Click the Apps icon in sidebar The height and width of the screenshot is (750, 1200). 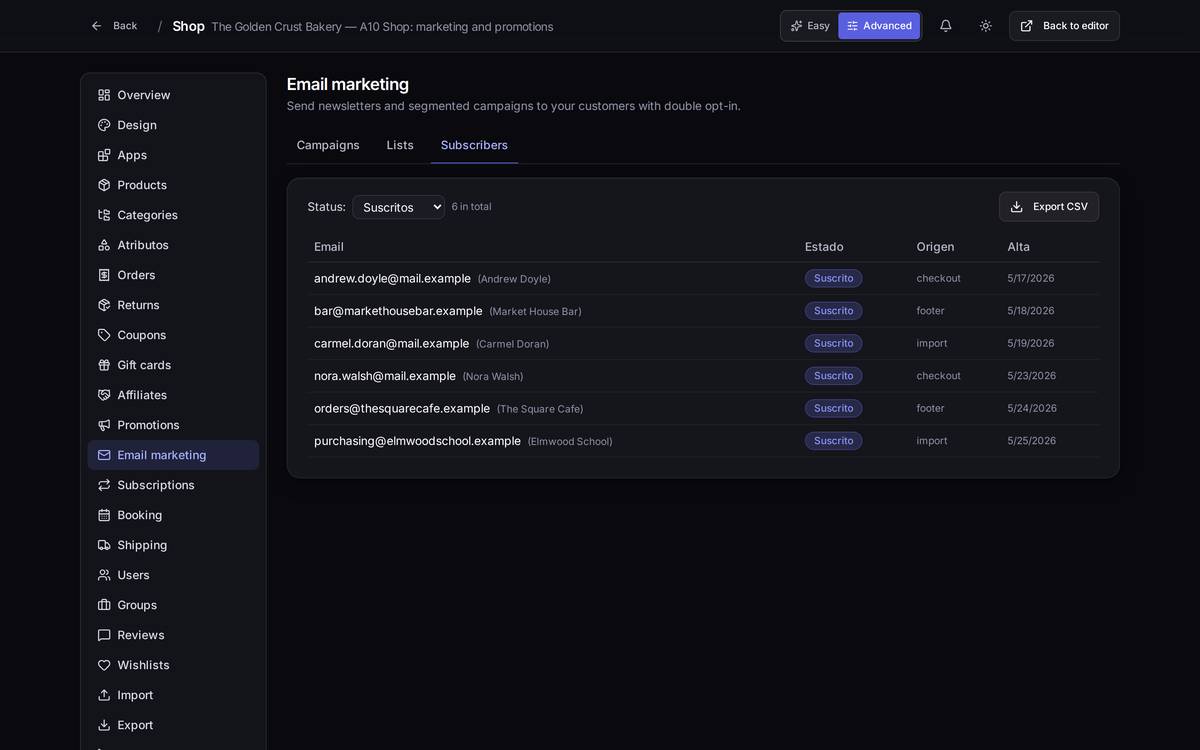click(x=104, y=155)
